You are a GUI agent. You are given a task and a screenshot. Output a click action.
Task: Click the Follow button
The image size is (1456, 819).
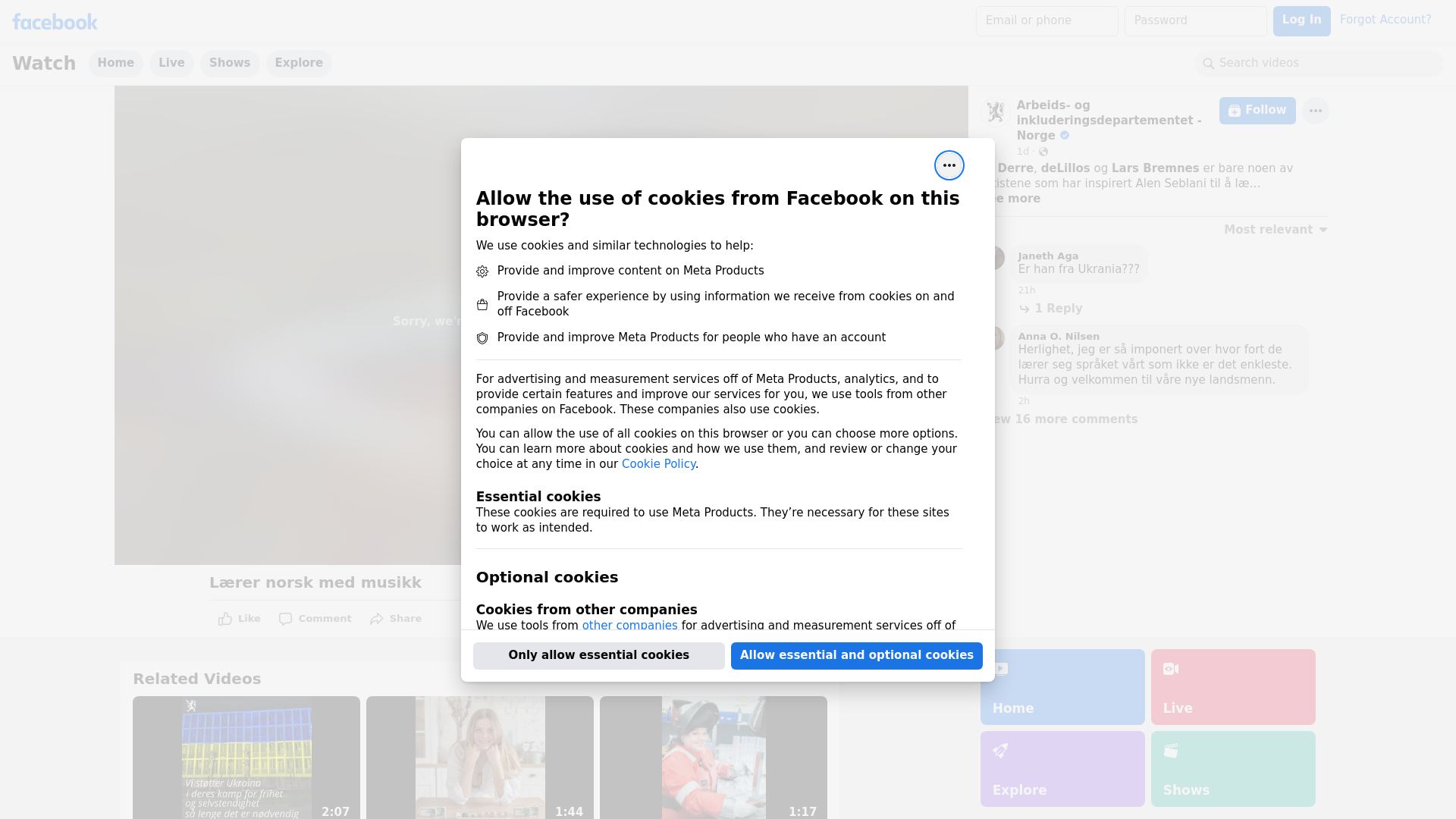1257,111
